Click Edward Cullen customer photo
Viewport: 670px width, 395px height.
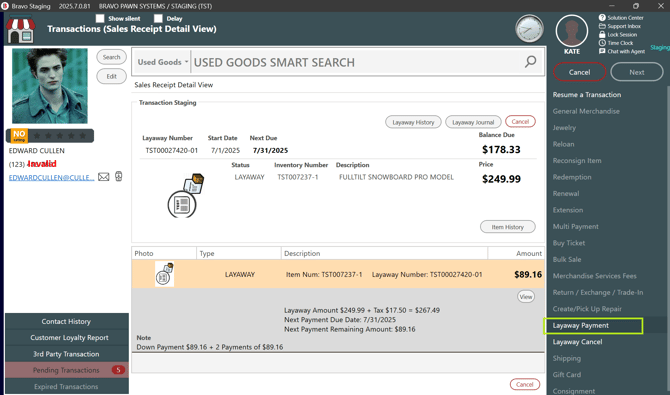click(50, 86)
